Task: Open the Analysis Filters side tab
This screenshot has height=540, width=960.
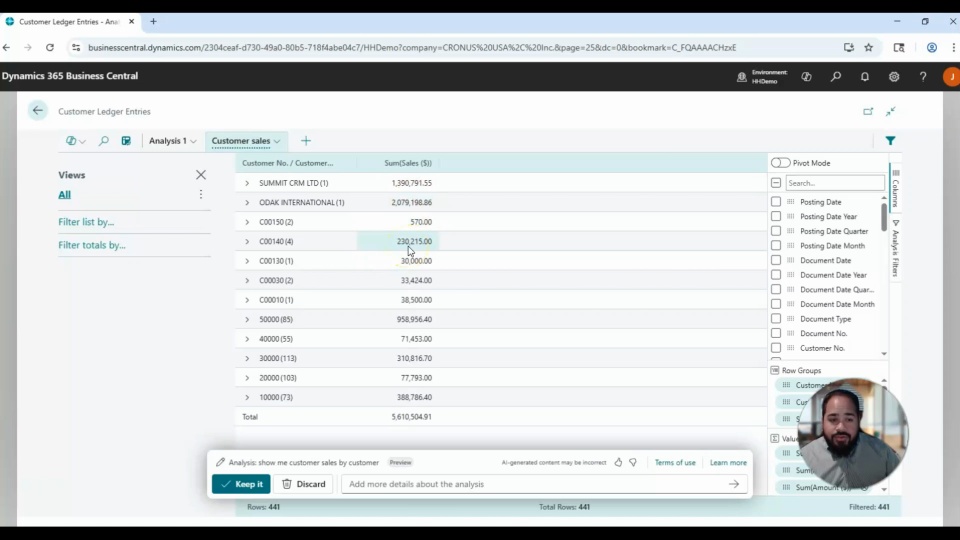Action: click(895, 249)
